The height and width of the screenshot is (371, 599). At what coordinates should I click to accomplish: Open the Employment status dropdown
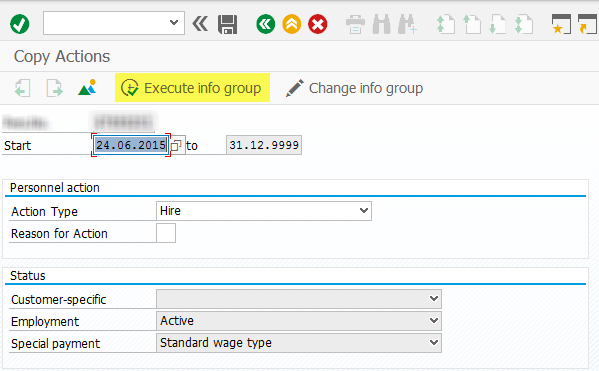pyautogui.click(x=299, y=321)
